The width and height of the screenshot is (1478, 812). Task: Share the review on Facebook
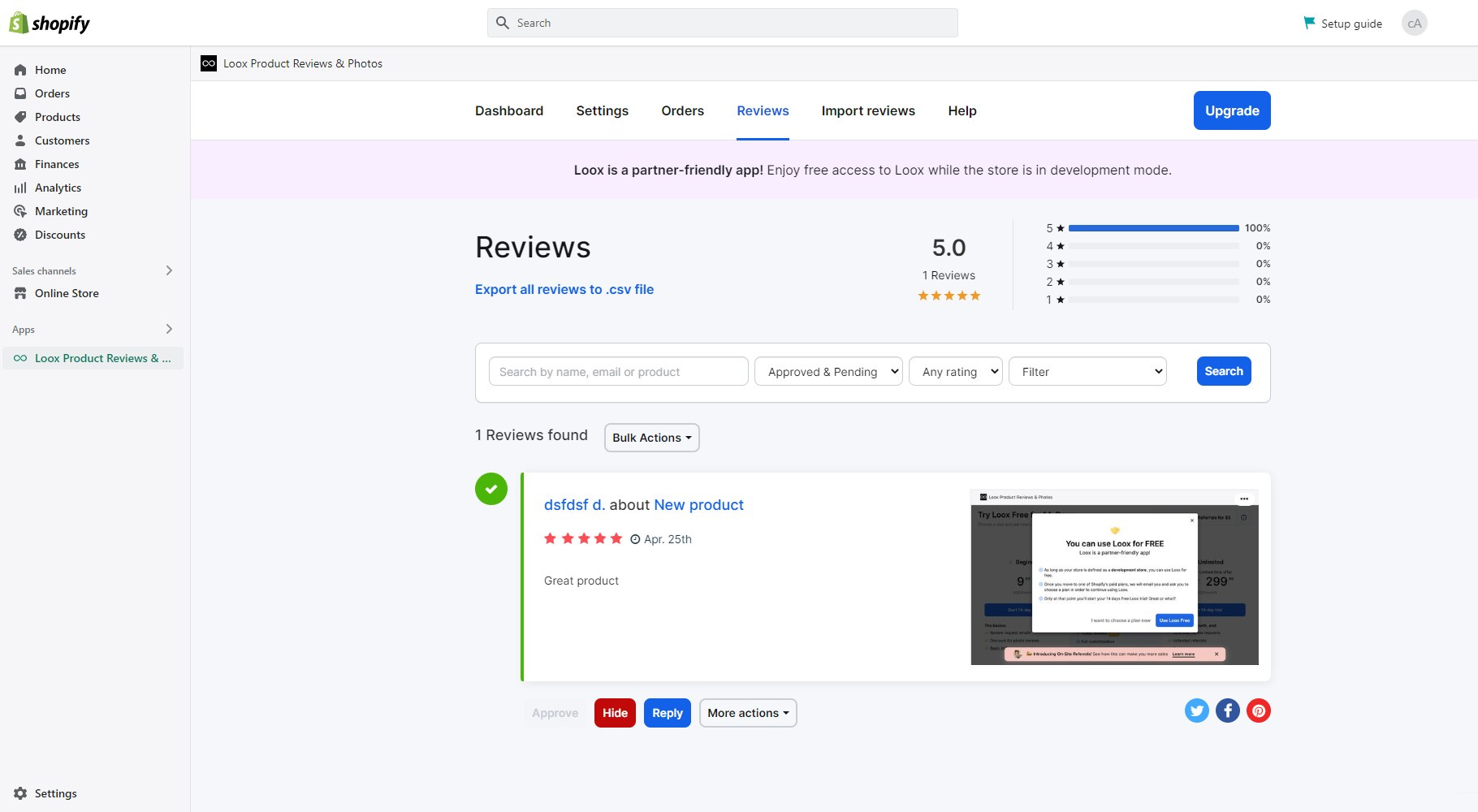tap(1227, 710)
